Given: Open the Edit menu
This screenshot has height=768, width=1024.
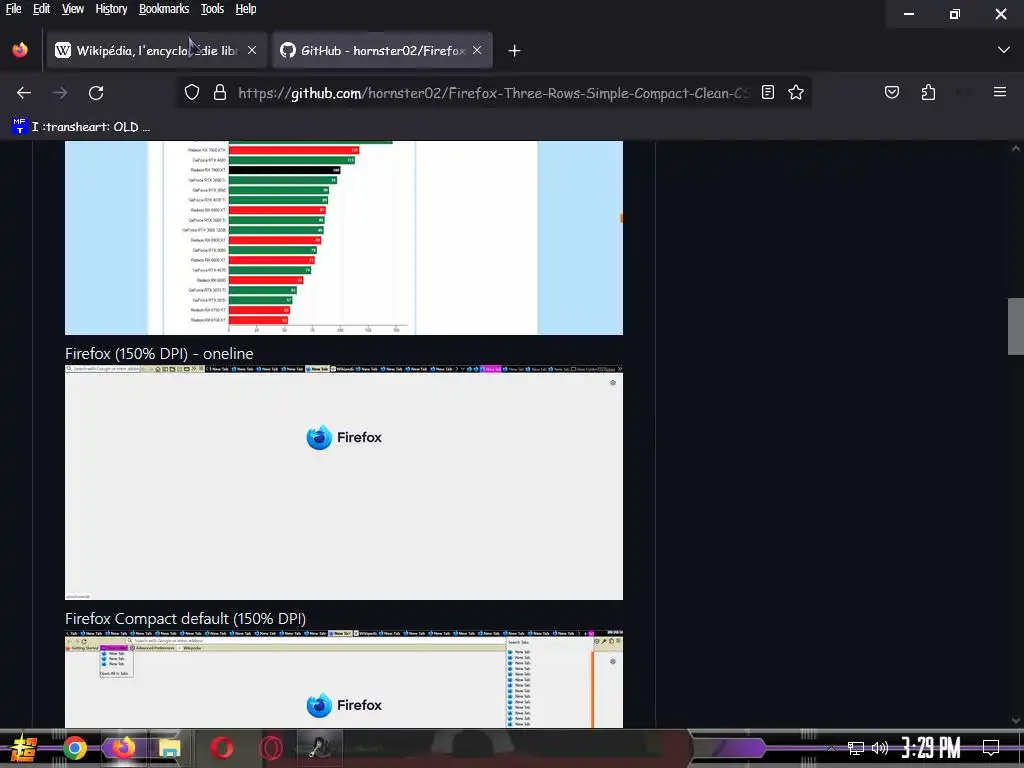Looking at the screenshot, I should click(x=41, y=9).
